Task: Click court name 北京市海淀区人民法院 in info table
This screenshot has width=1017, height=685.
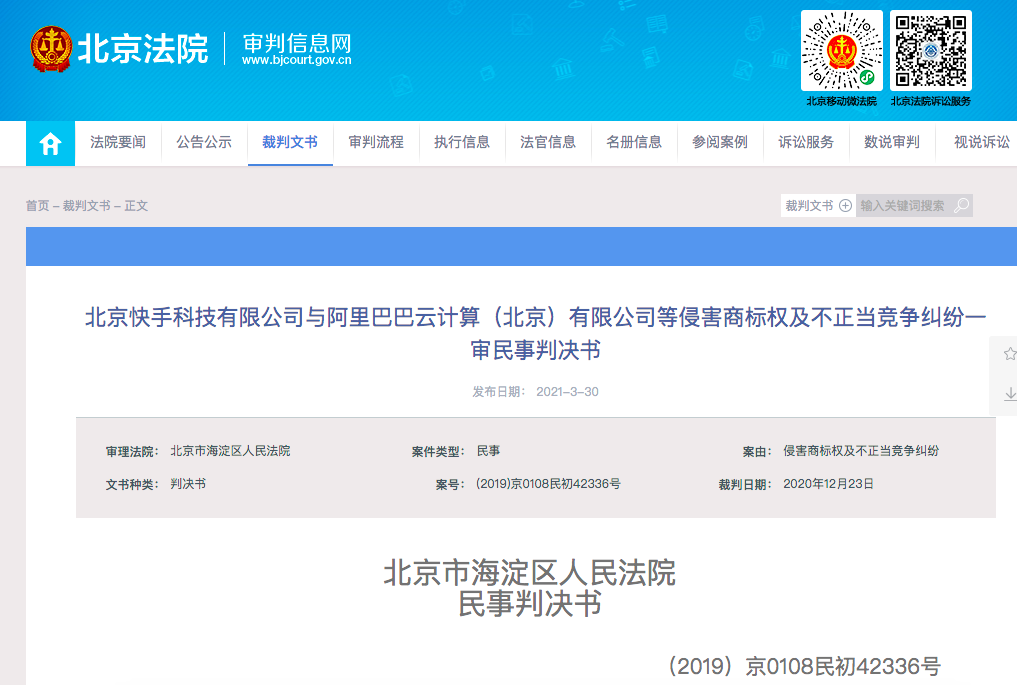Action: coord(230,451)
